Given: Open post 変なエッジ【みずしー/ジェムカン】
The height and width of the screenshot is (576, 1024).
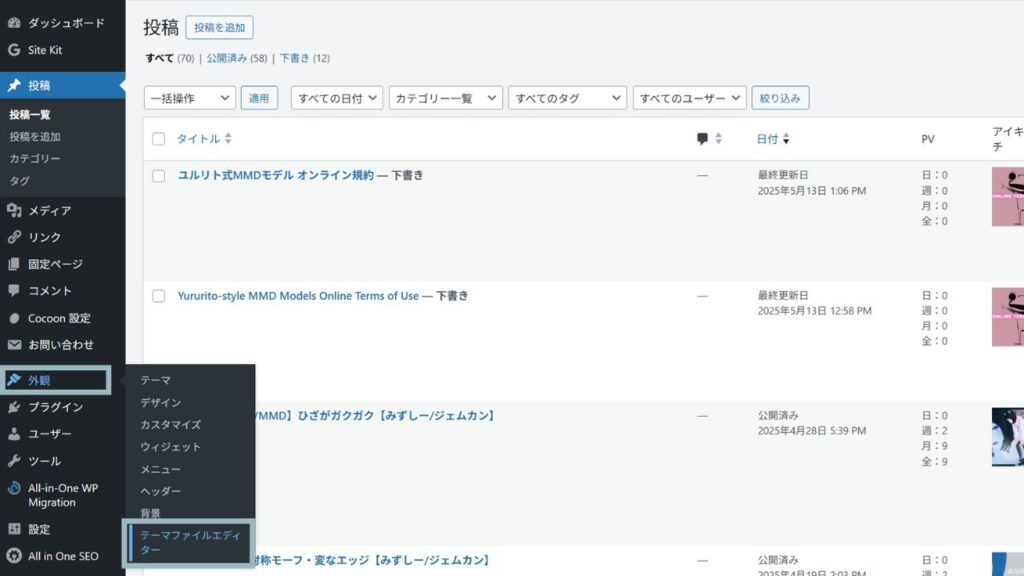Looking at the screenshot, I should (x=372, y=560).
